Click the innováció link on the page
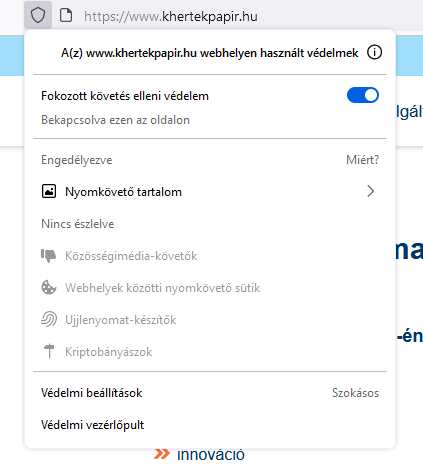 pos(211,456)
